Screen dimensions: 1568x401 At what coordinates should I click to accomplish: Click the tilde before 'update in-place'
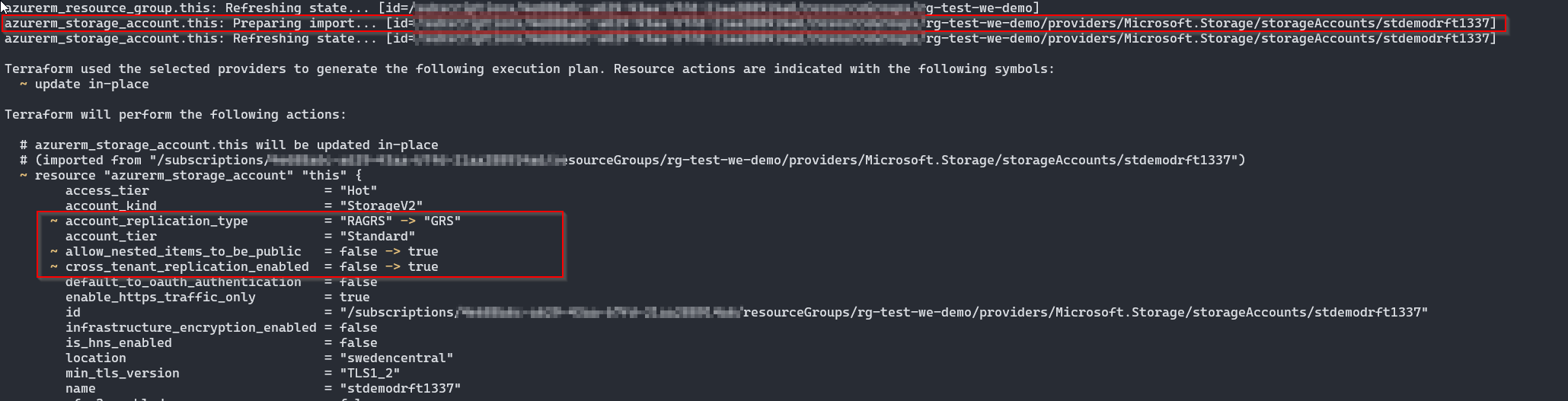click(24, 84)
